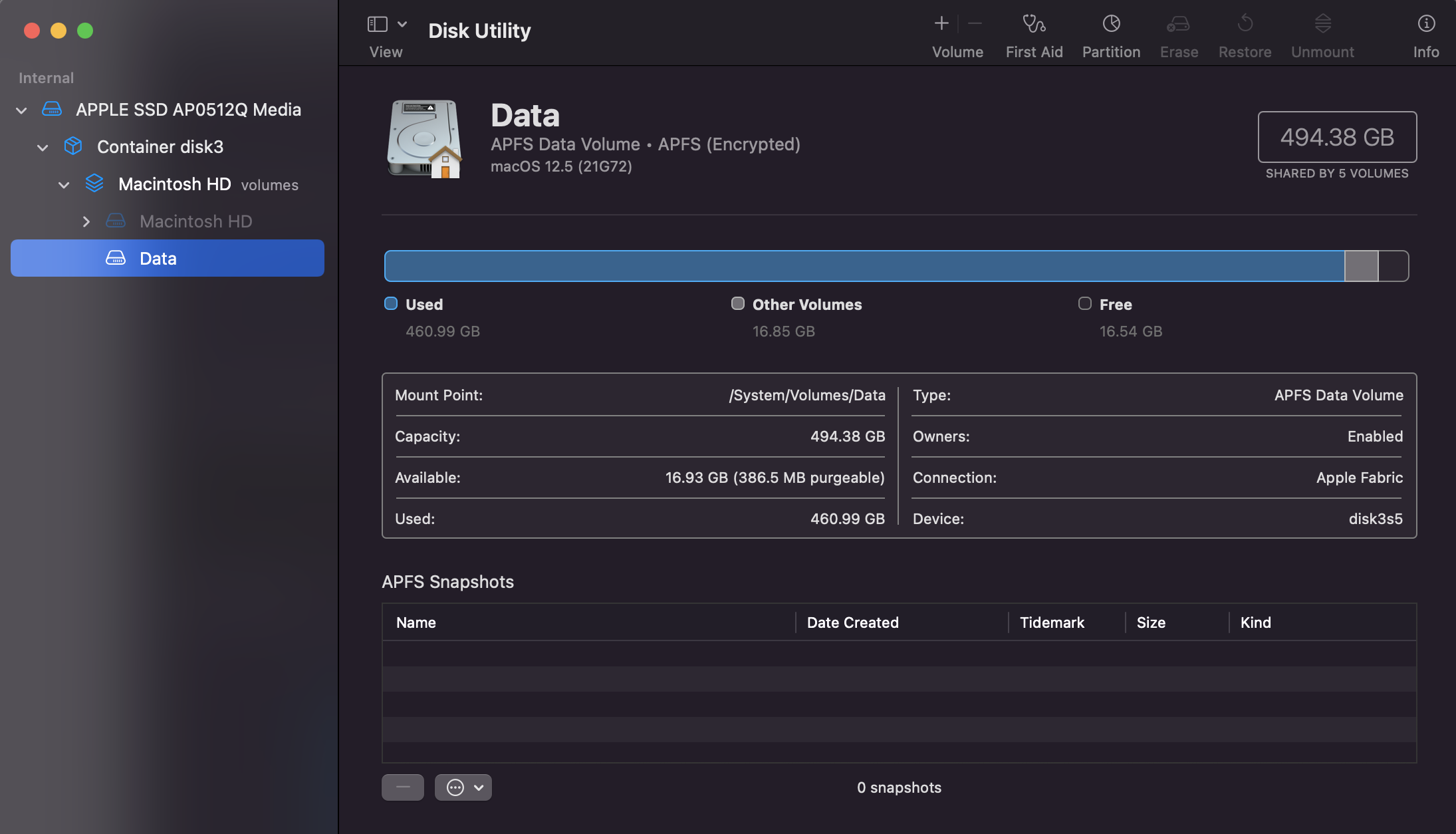The width and height of the screenshot is (1456, 834).
Task: Click the Name column header
Action: tap(416, 623)
